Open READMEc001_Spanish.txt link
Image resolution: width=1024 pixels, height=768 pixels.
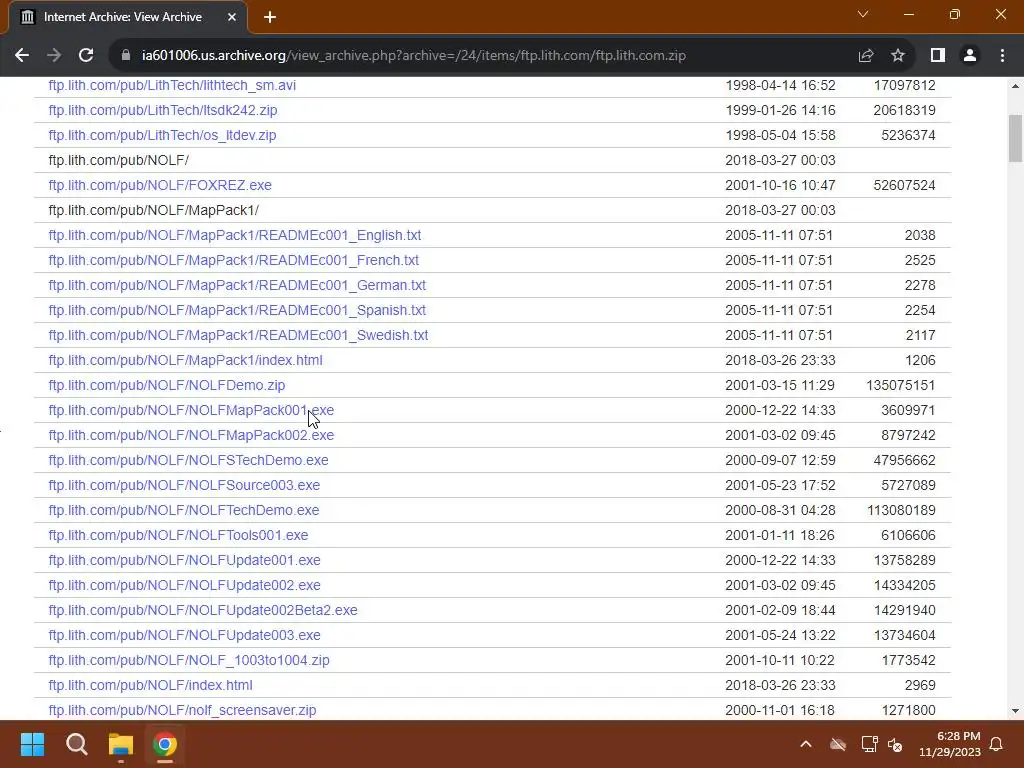(237, 310)
